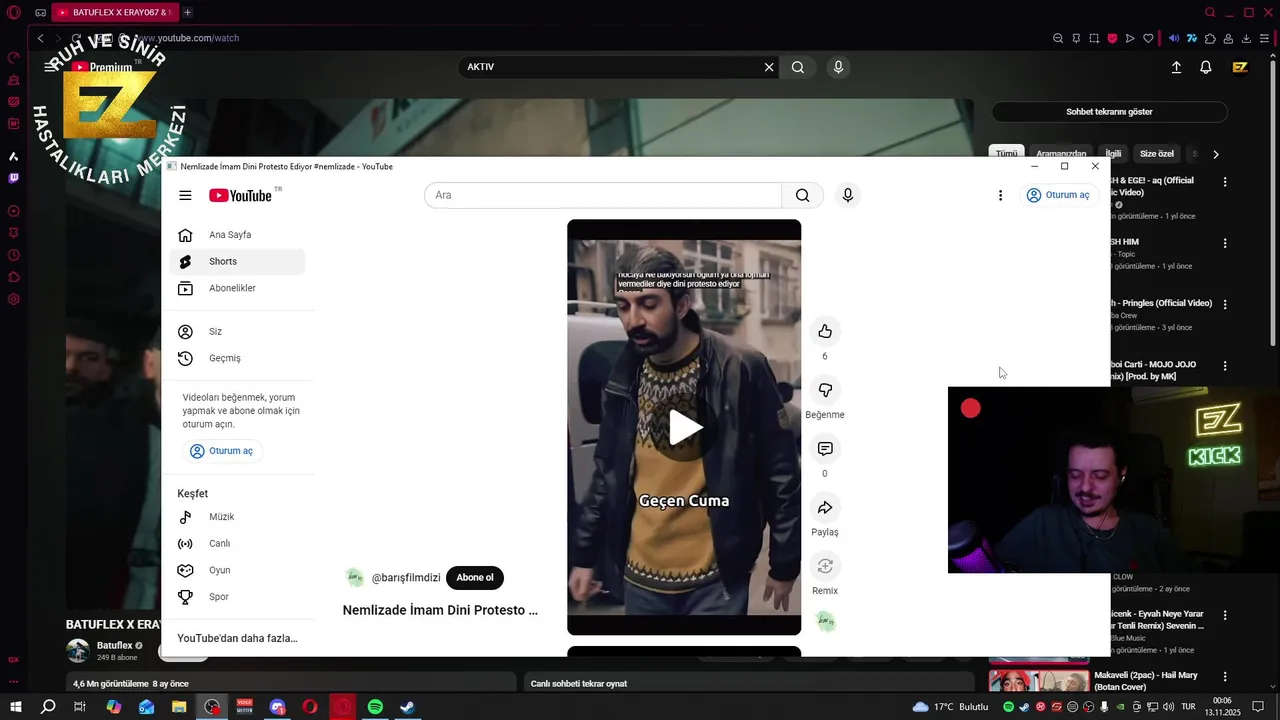The width and height of the screenshot is (1280, 720).
Task: Expand more filter chips with right chevron
Action: 1215,154
